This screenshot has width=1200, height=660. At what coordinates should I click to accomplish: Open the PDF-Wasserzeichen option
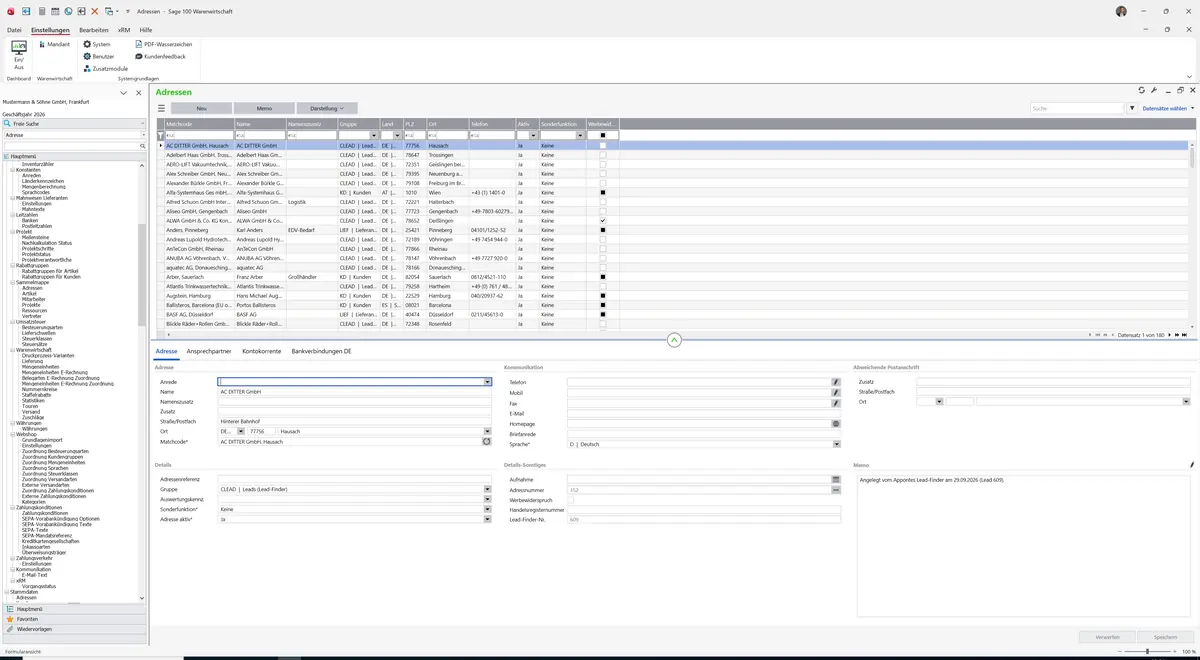point(163,44)
